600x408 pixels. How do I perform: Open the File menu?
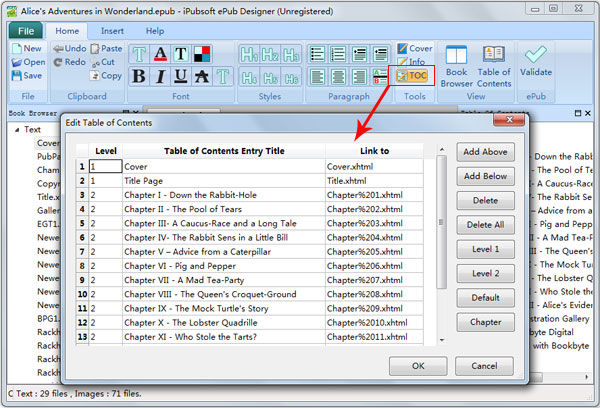tap(26, 31)
